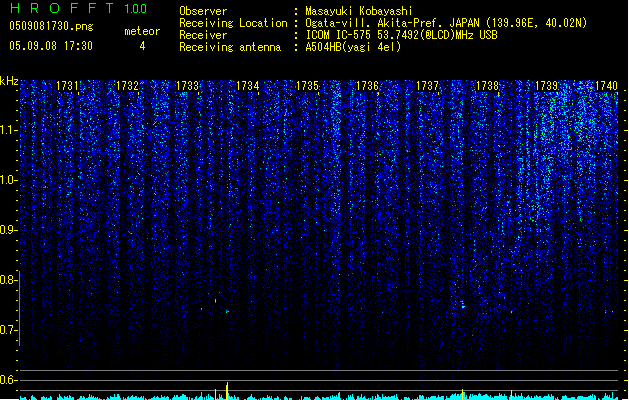Click the Receiver label
The width and height of the screenshot is (629, 400).
pyautogui.click(x=203, y=35)
